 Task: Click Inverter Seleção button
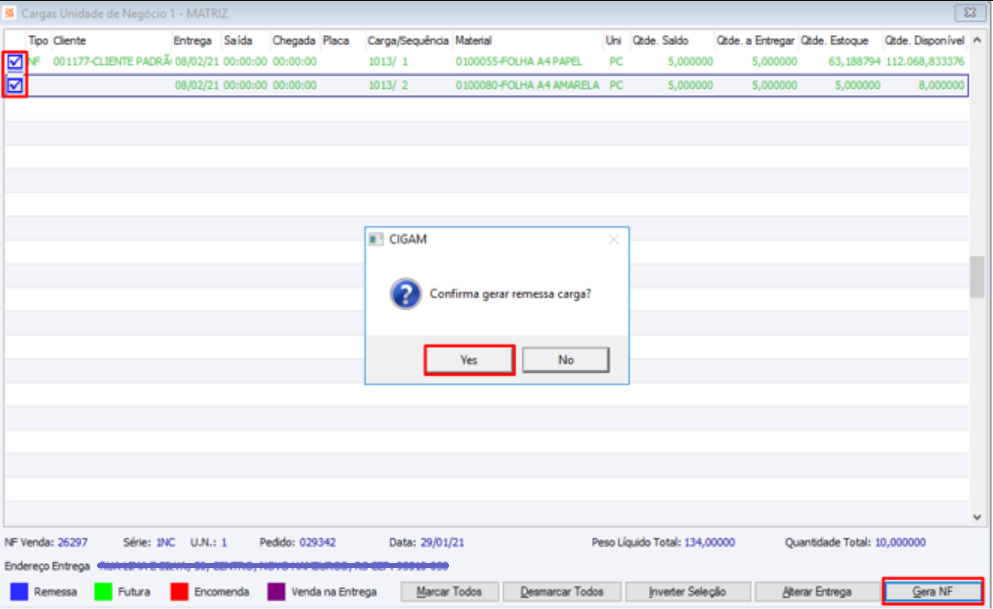tap(687, 591)
